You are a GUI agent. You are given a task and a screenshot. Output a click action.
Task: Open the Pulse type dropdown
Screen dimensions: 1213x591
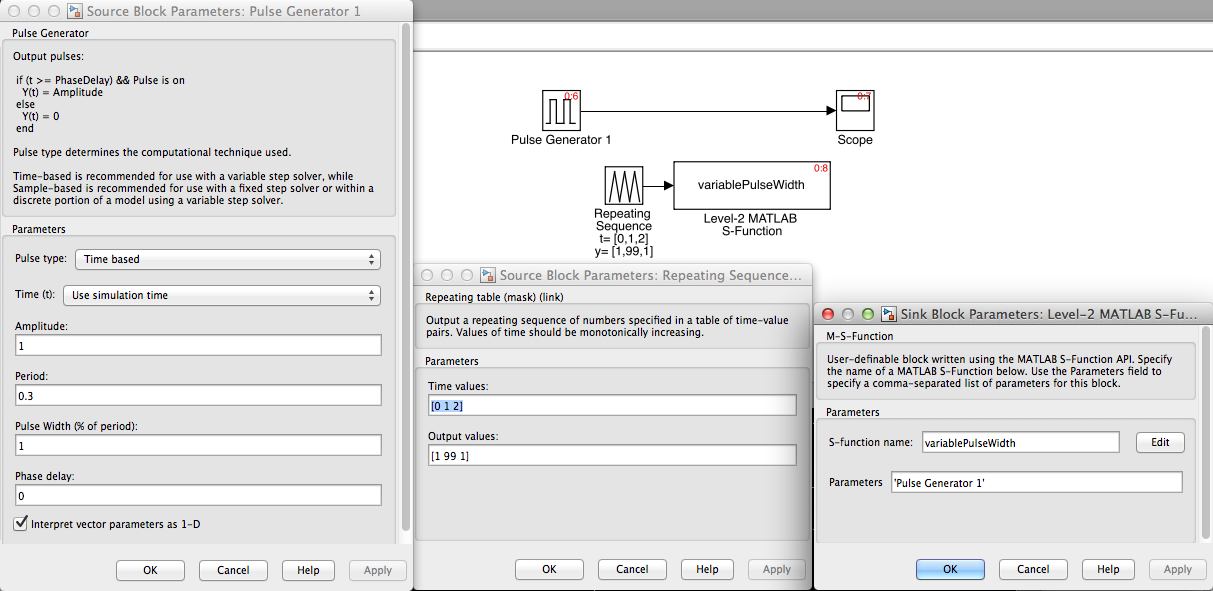click(227, 259)
